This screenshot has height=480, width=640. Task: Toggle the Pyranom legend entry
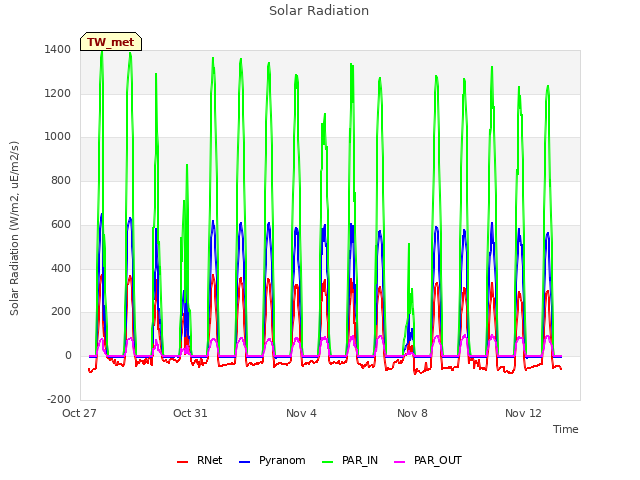click(x=272, y=460)
